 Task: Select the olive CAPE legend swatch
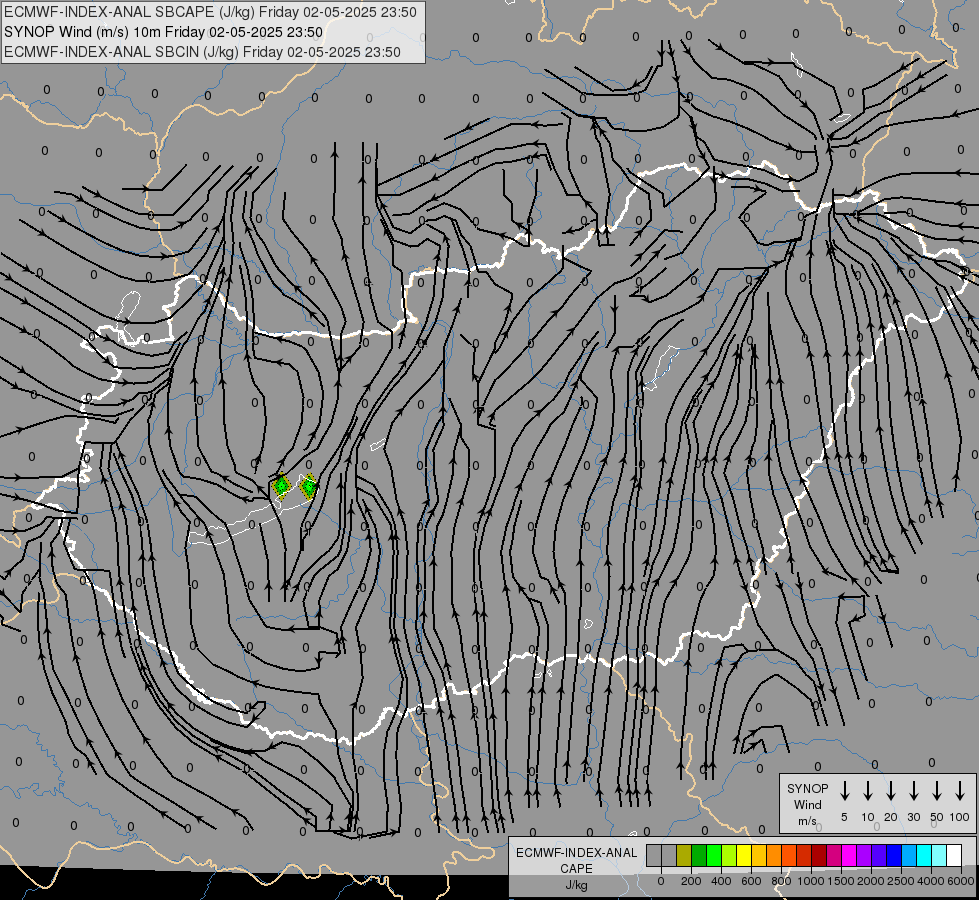point(684,855)
